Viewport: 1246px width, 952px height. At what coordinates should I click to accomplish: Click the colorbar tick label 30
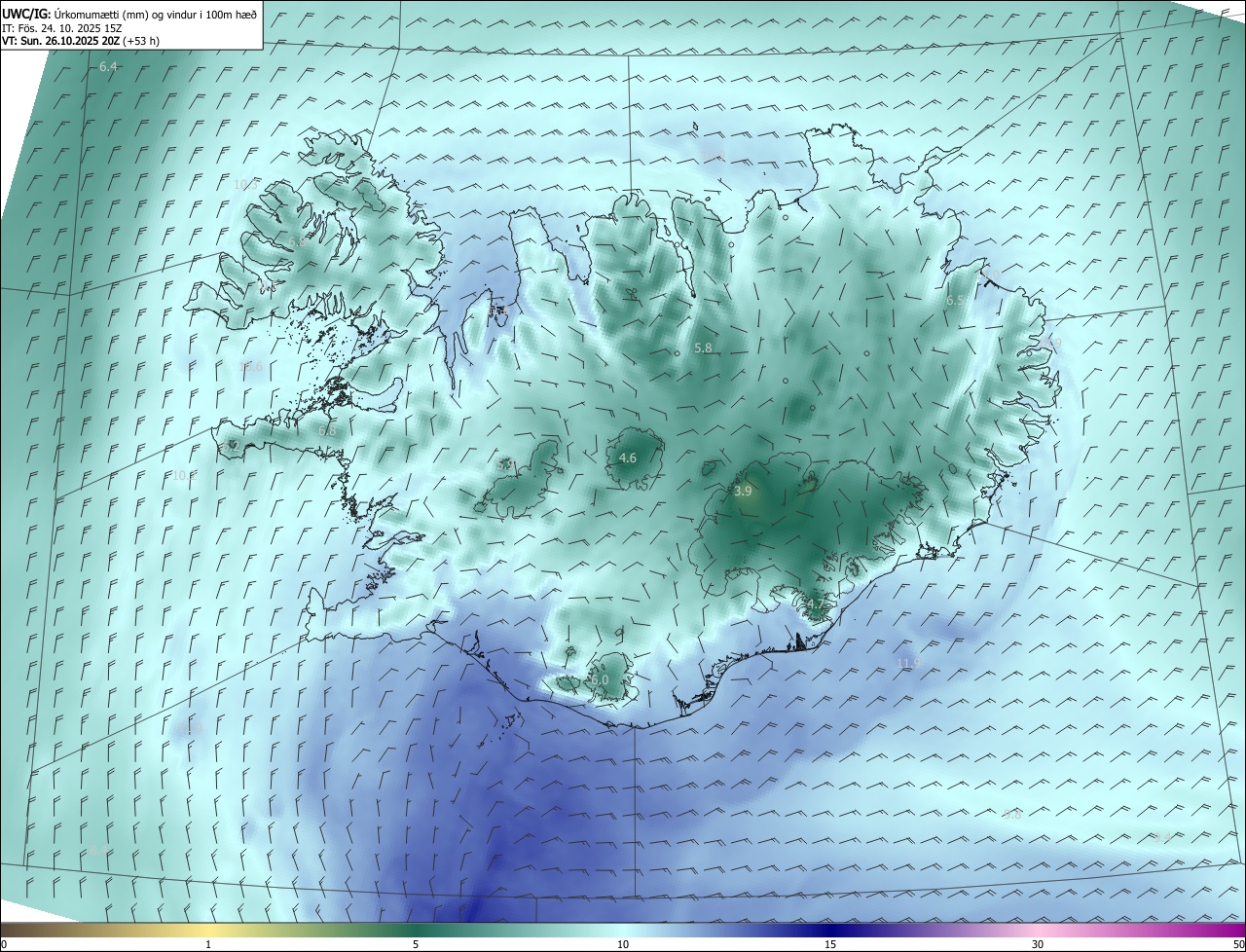click(x=1038, y=944)
